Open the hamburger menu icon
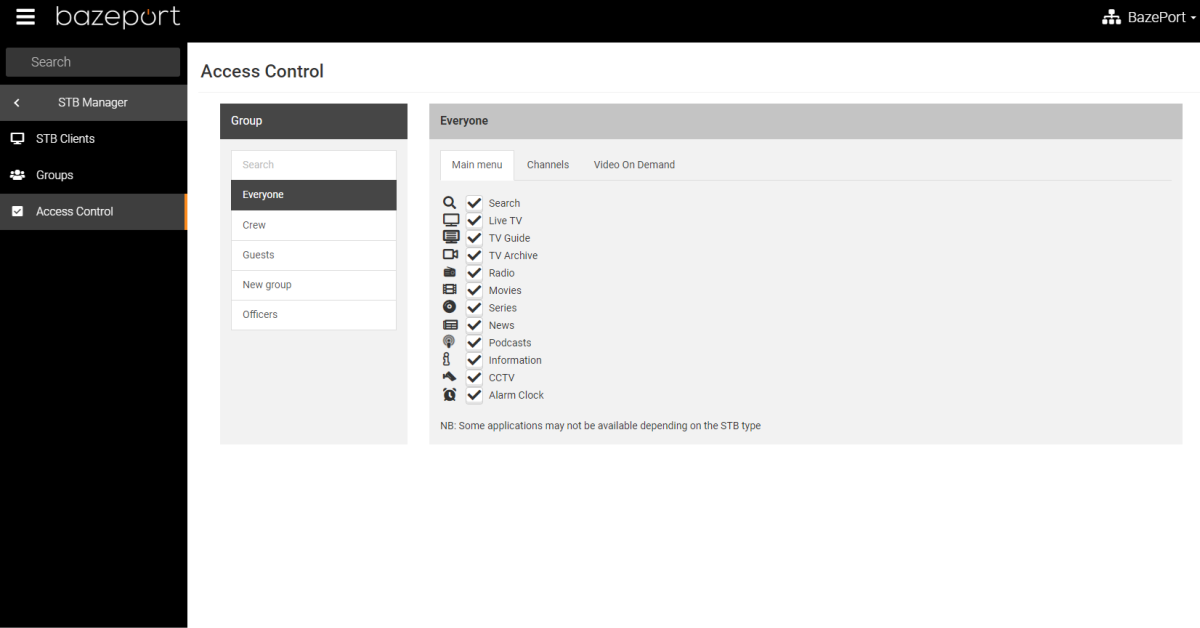Screen dimensions: 1200x628 pos(25,17)
